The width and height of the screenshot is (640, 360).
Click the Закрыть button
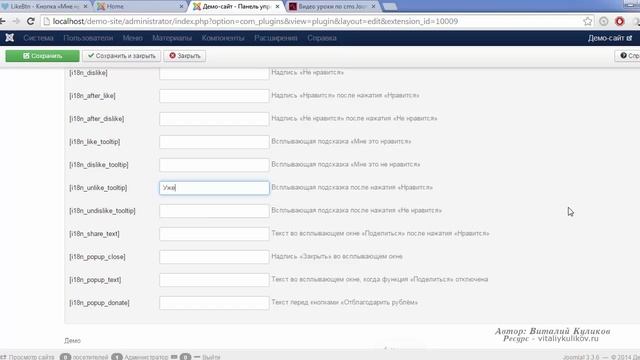185,56
